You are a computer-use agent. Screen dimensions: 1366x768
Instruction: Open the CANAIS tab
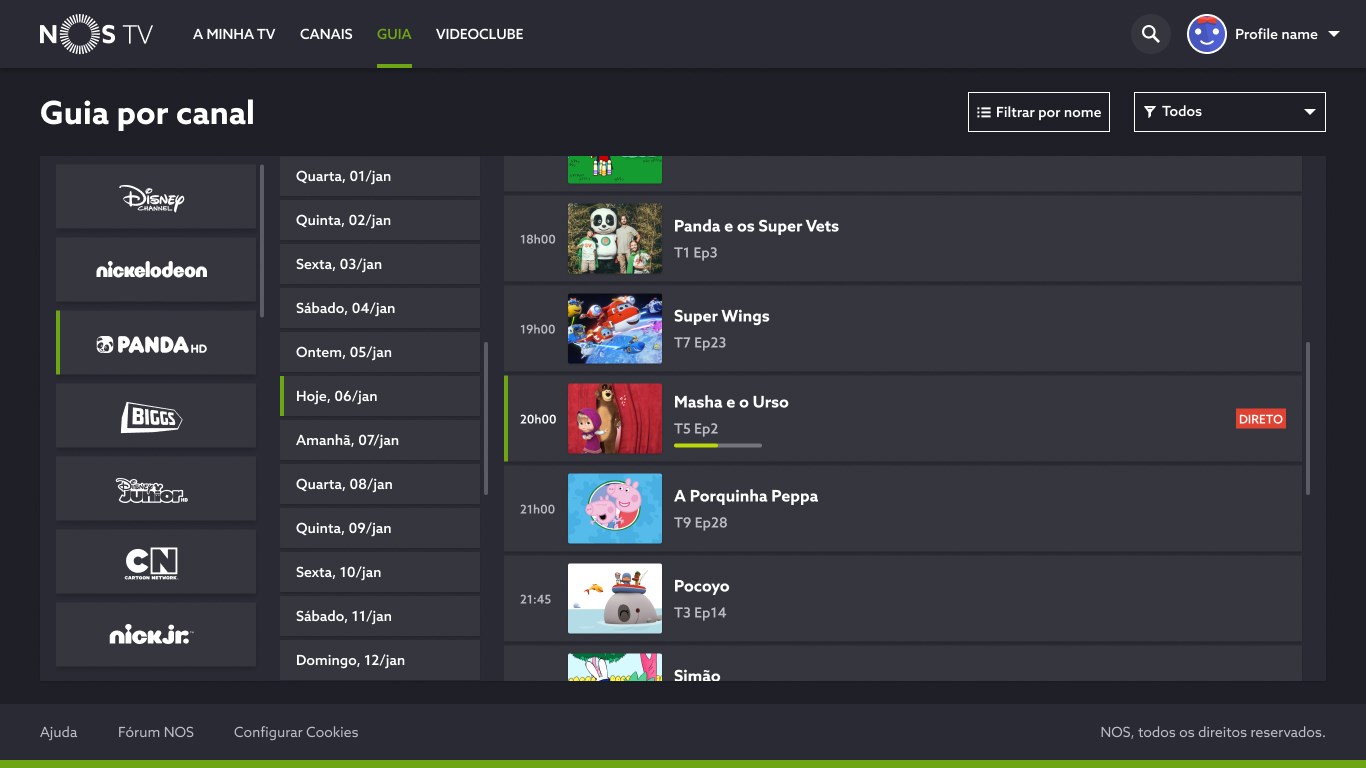click(326, 34)
